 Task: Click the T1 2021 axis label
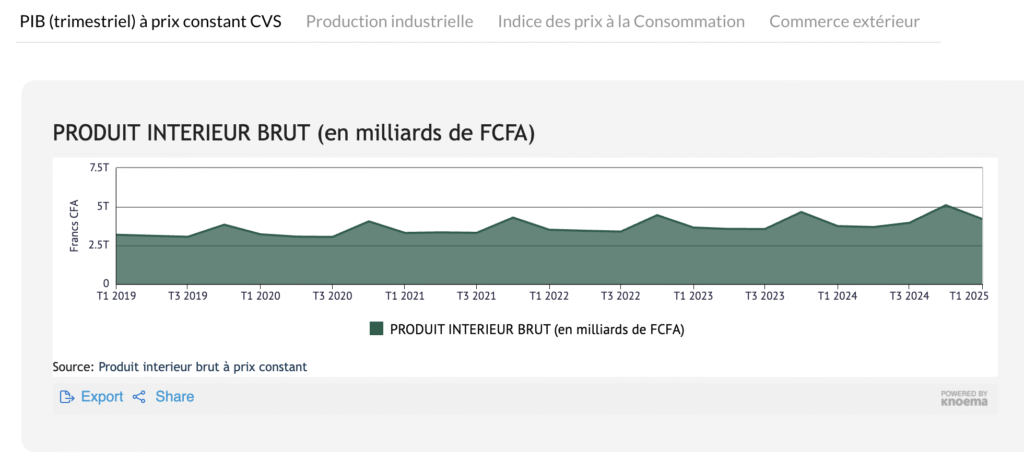click(404, 296)
